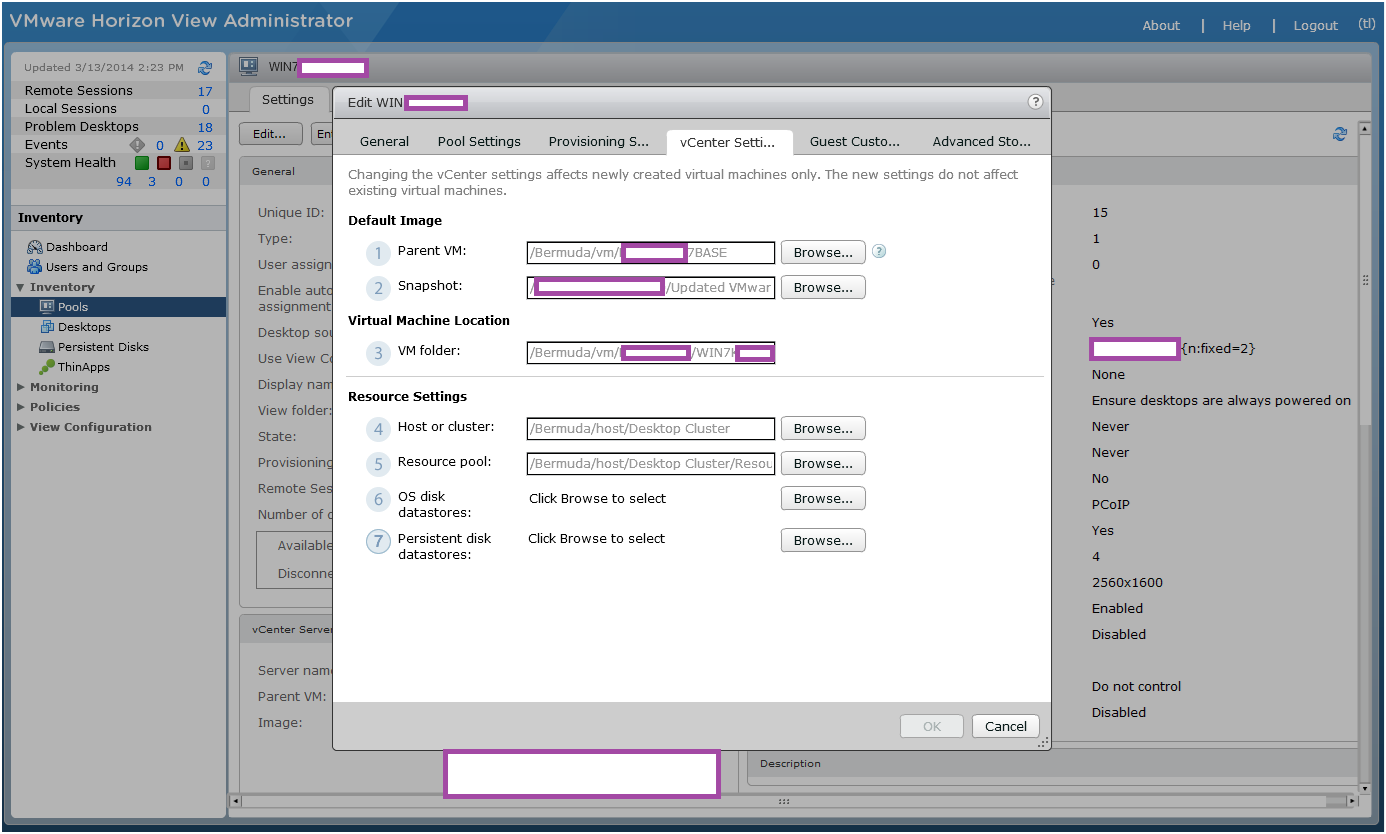Click the Persistent Disks icon
Screen dimensions: 1386x834
pos(47,347)
